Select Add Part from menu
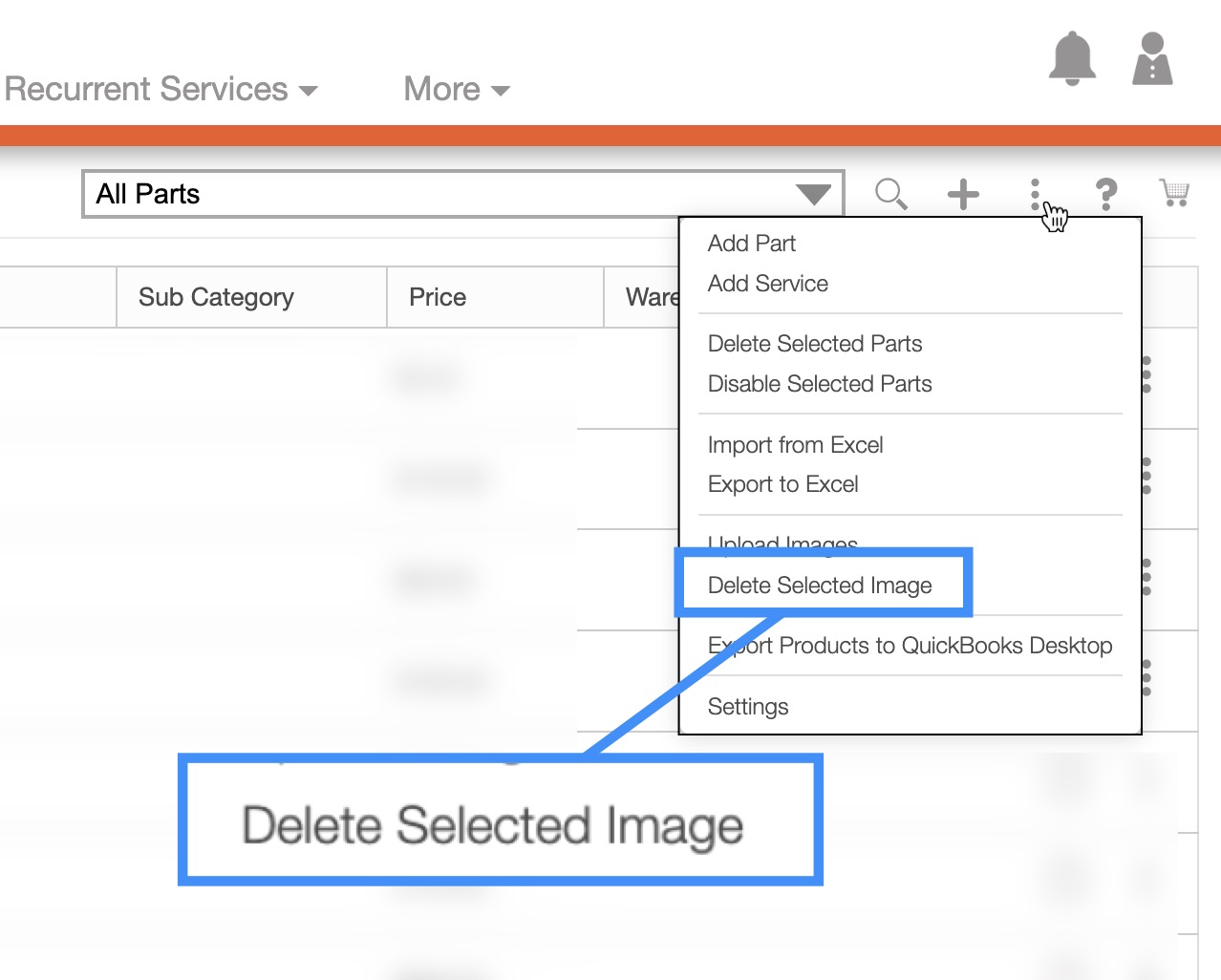Screen dimensions: 1221x980 [752, 244]
